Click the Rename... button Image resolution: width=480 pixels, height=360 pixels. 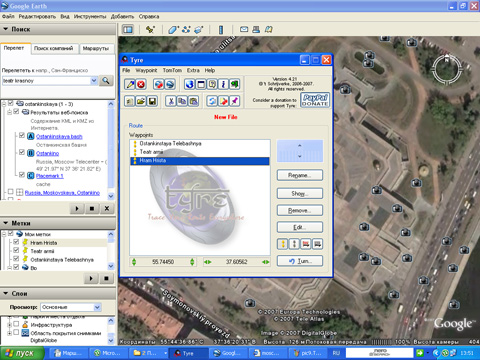click(300, 175)
